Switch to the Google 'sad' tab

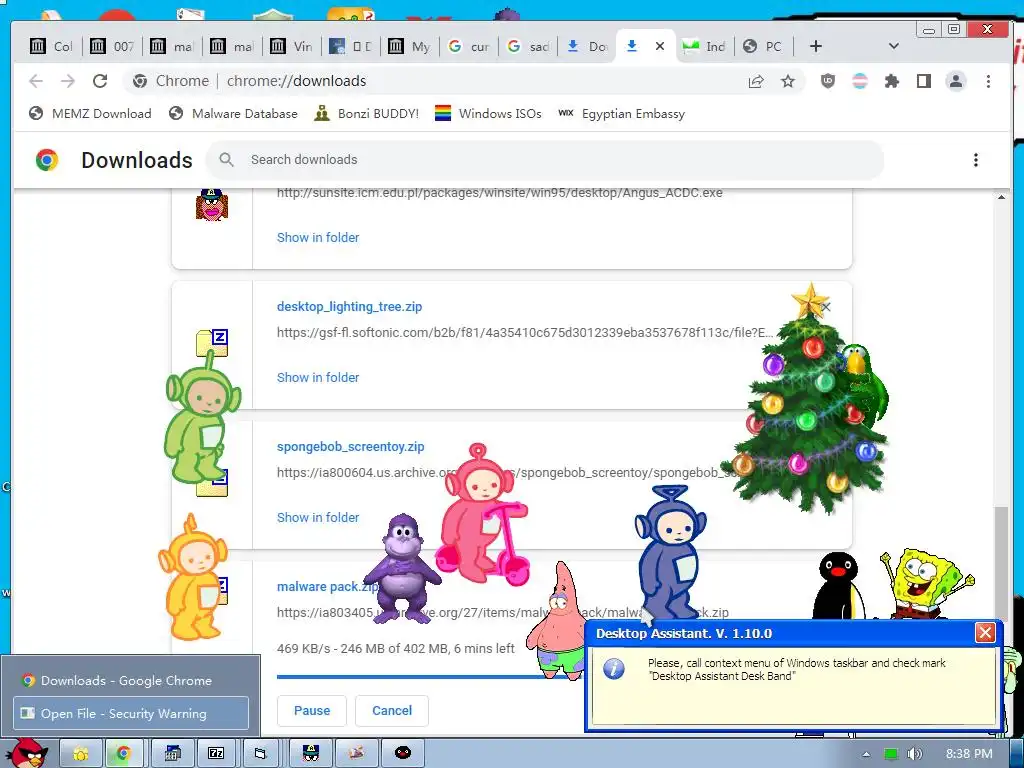528,46
